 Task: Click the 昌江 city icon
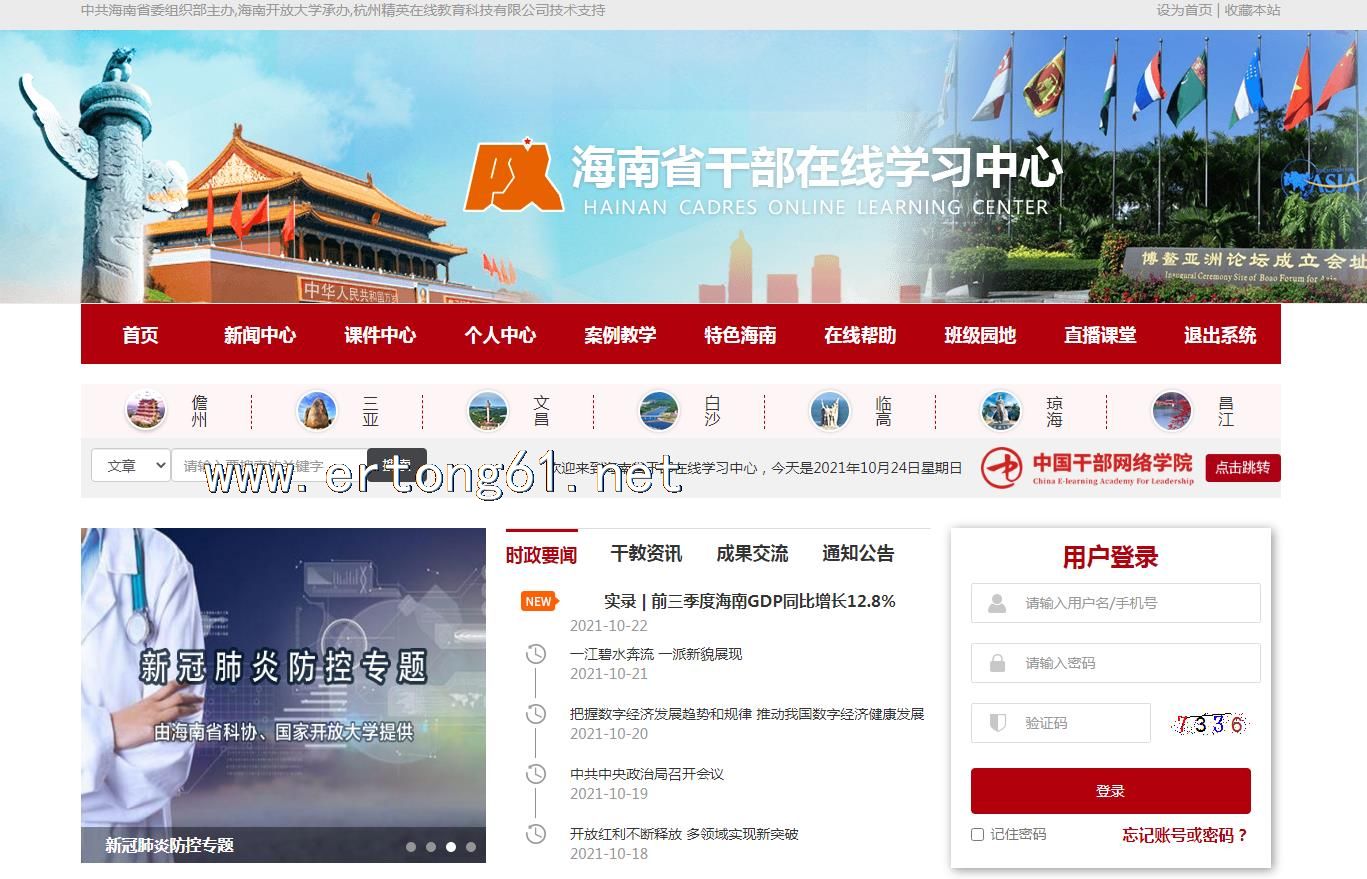click(x=1172, y=411)
